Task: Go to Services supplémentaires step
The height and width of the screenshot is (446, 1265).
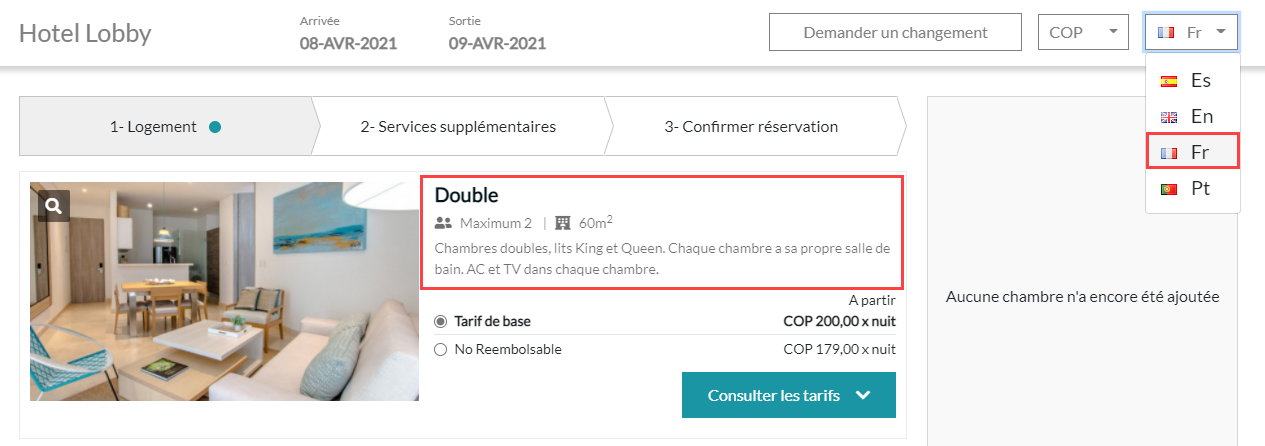Action: click(458, 127)
